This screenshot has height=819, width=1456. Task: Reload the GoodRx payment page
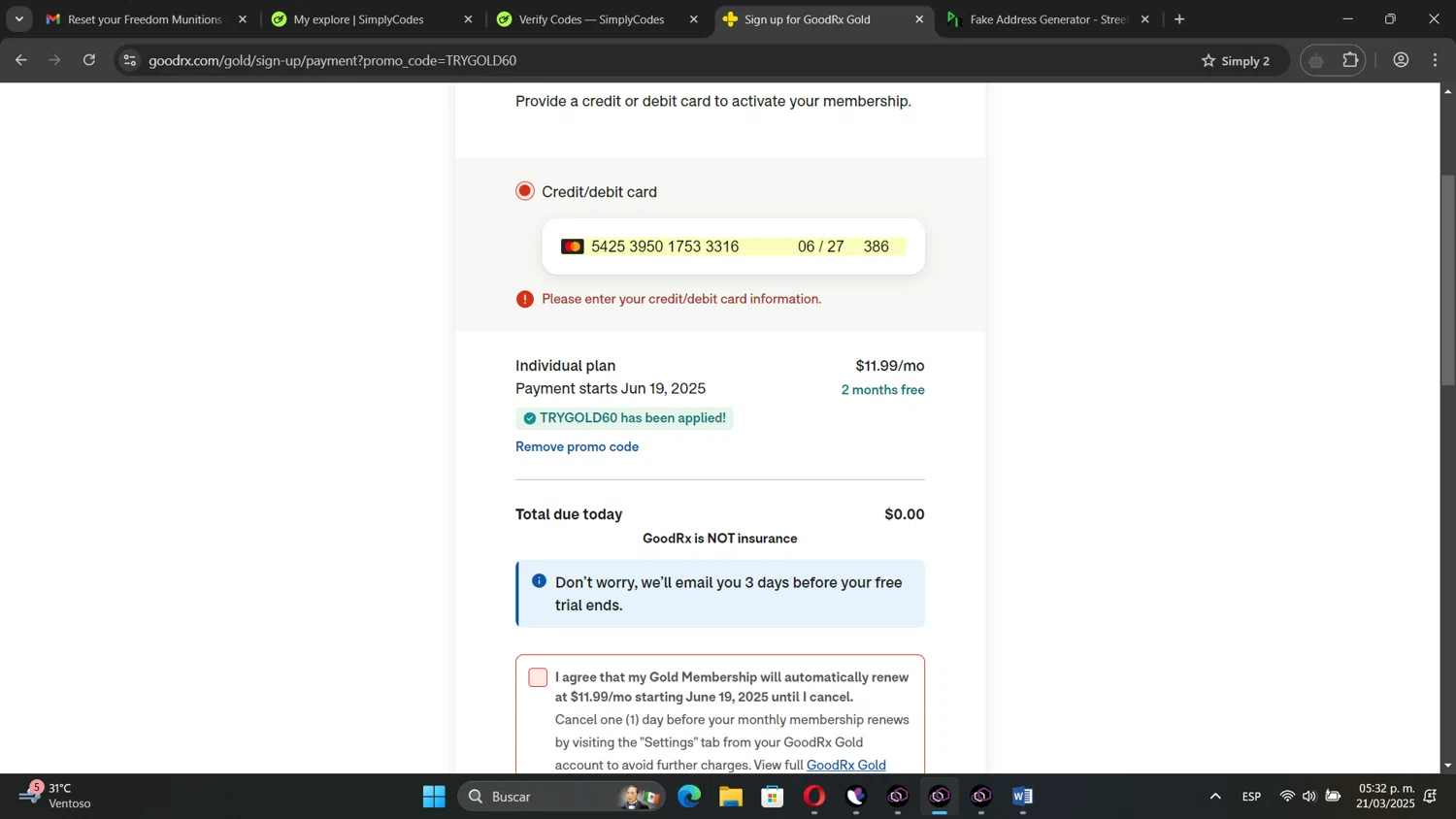[x=89, y=60]
